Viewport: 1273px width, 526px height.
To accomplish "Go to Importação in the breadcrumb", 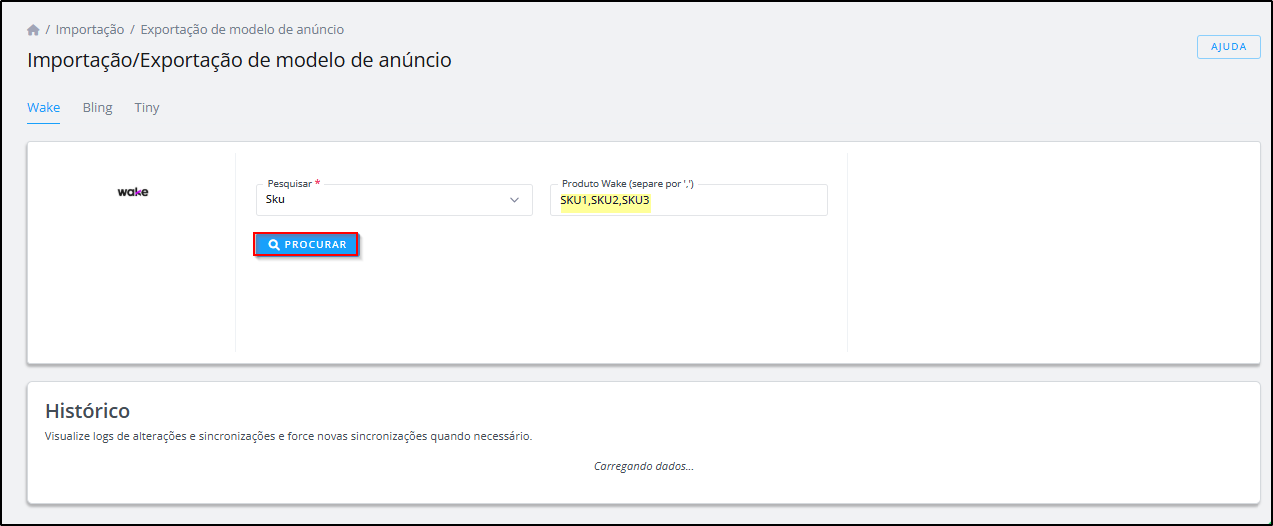I will tap(90, 30).
